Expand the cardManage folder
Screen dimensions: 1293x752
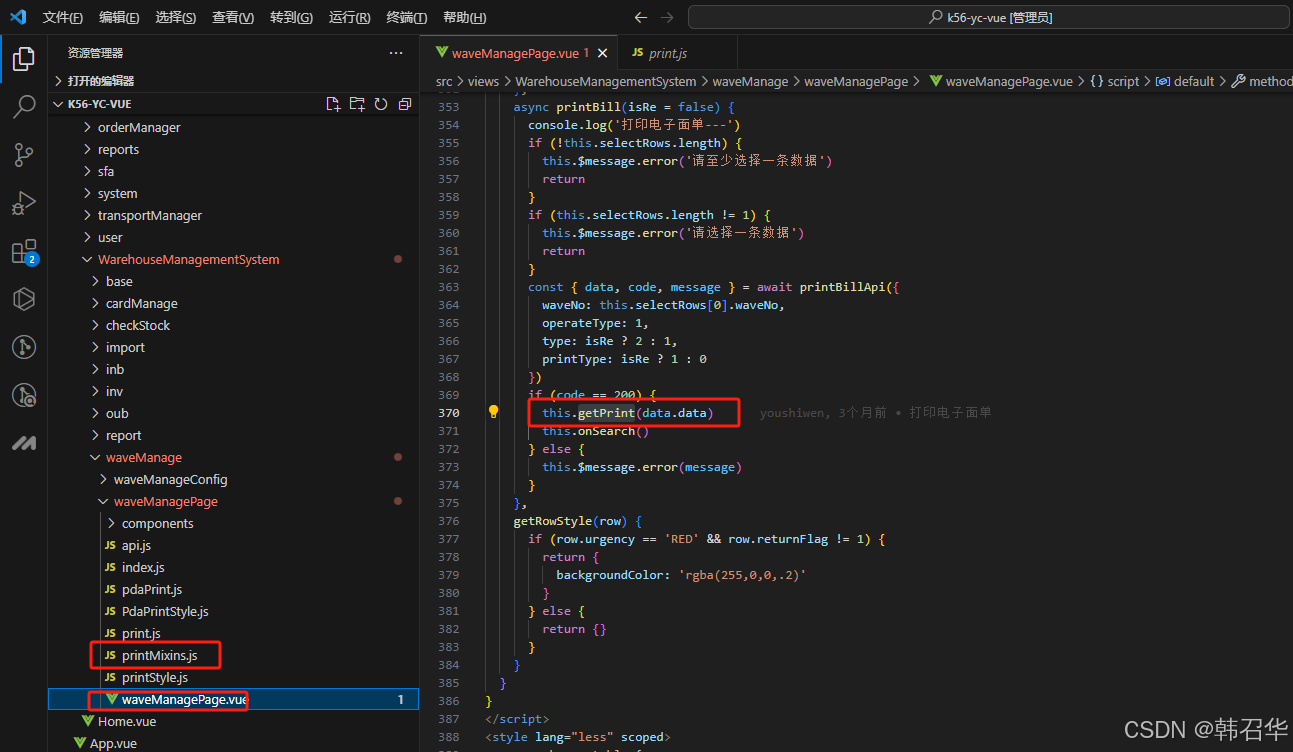click(x=233, y=303)
